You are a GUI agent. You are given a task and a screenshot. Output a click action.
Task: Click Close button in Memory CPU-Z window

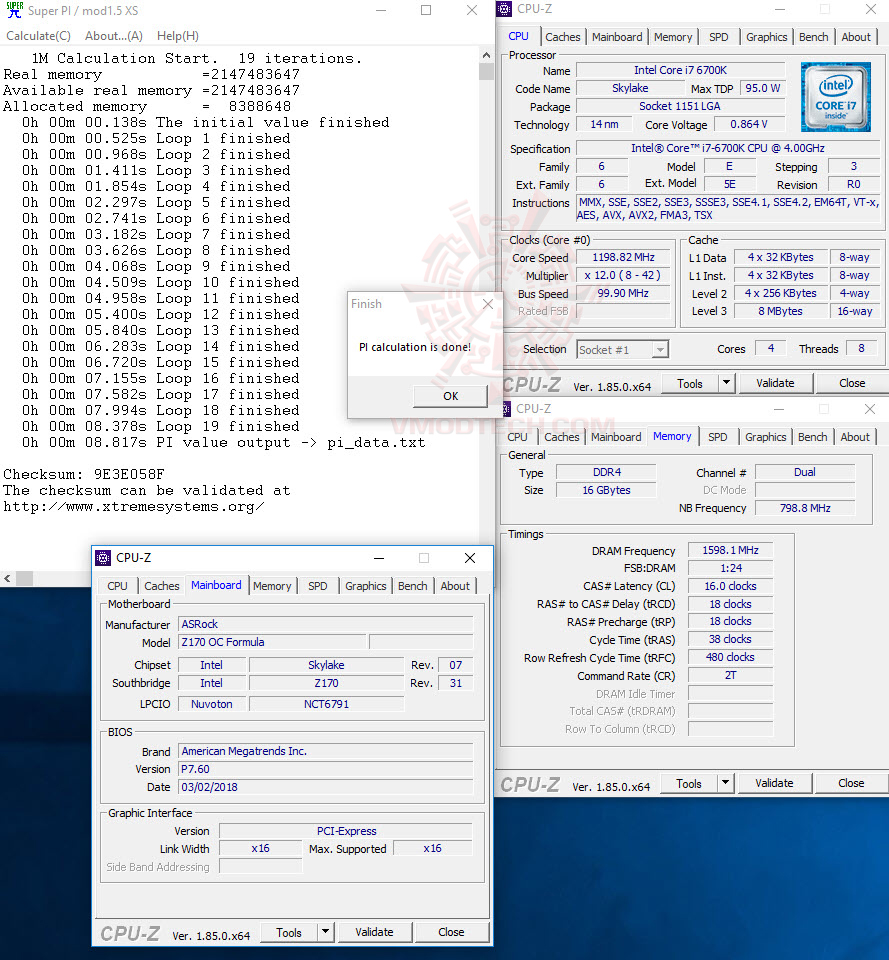point(851,784)
